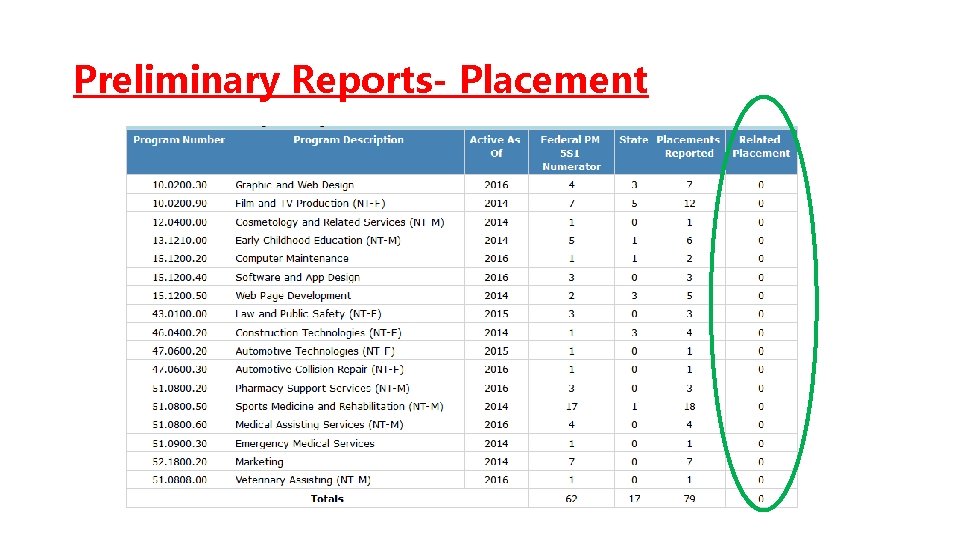Select Automotive Collision Repair (NT-F)
Image resolution: width=960 pixels, height=540 pixels.
pos(320,370)
